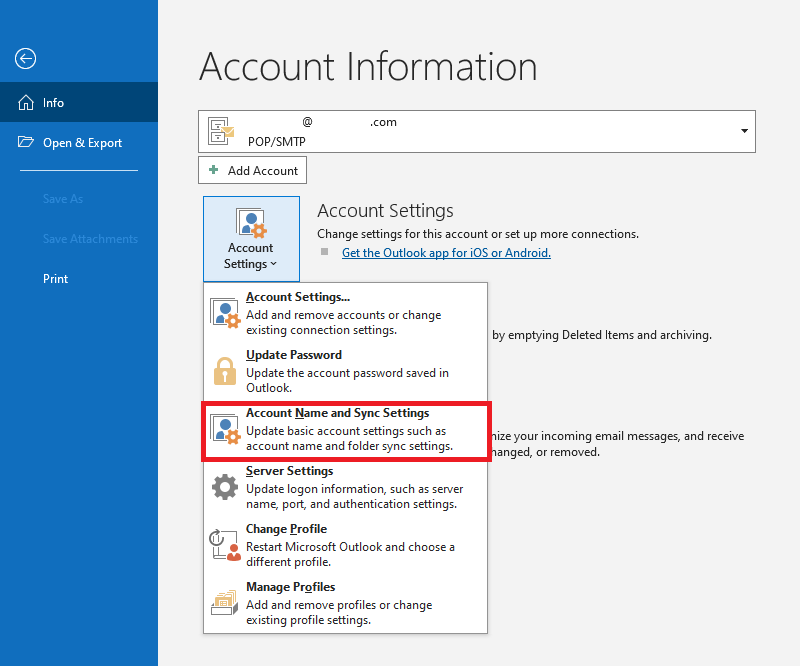Select the Account Settings... menu entry

[298, 297]
